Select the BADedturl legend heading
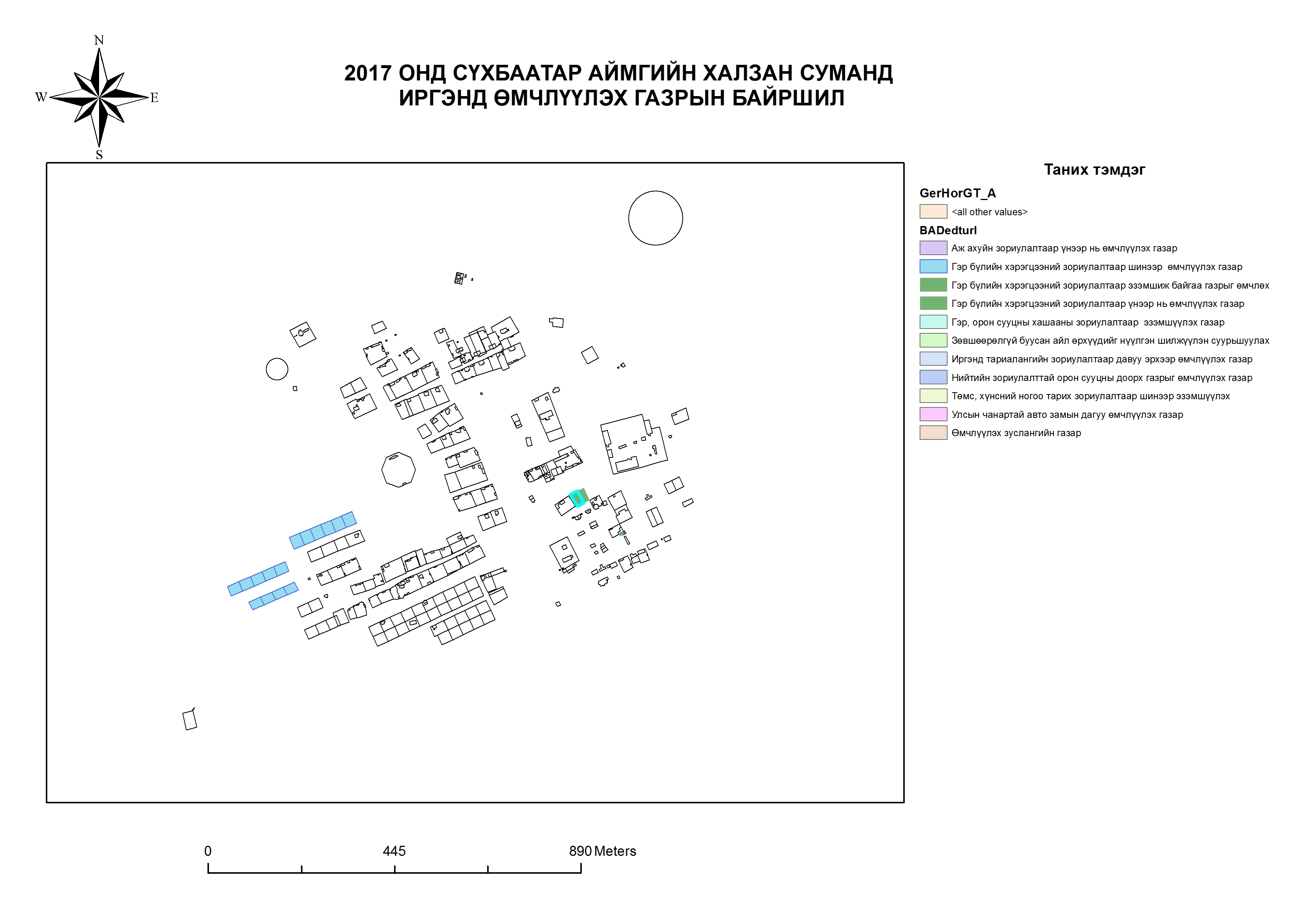 coord(948,230)
